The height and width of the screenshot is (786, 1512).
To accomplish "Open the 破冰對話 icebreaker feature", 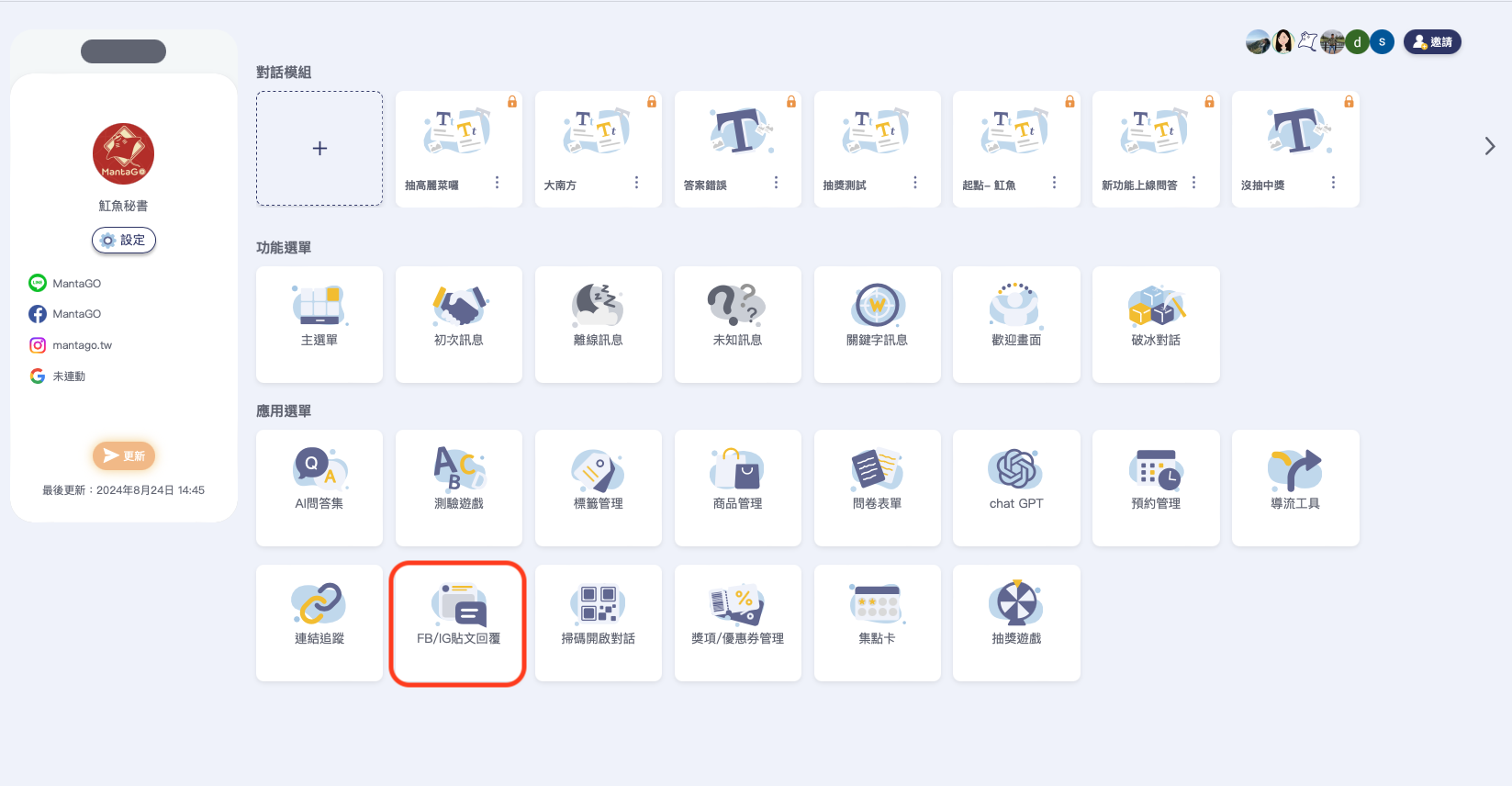I will (1155, 323).
